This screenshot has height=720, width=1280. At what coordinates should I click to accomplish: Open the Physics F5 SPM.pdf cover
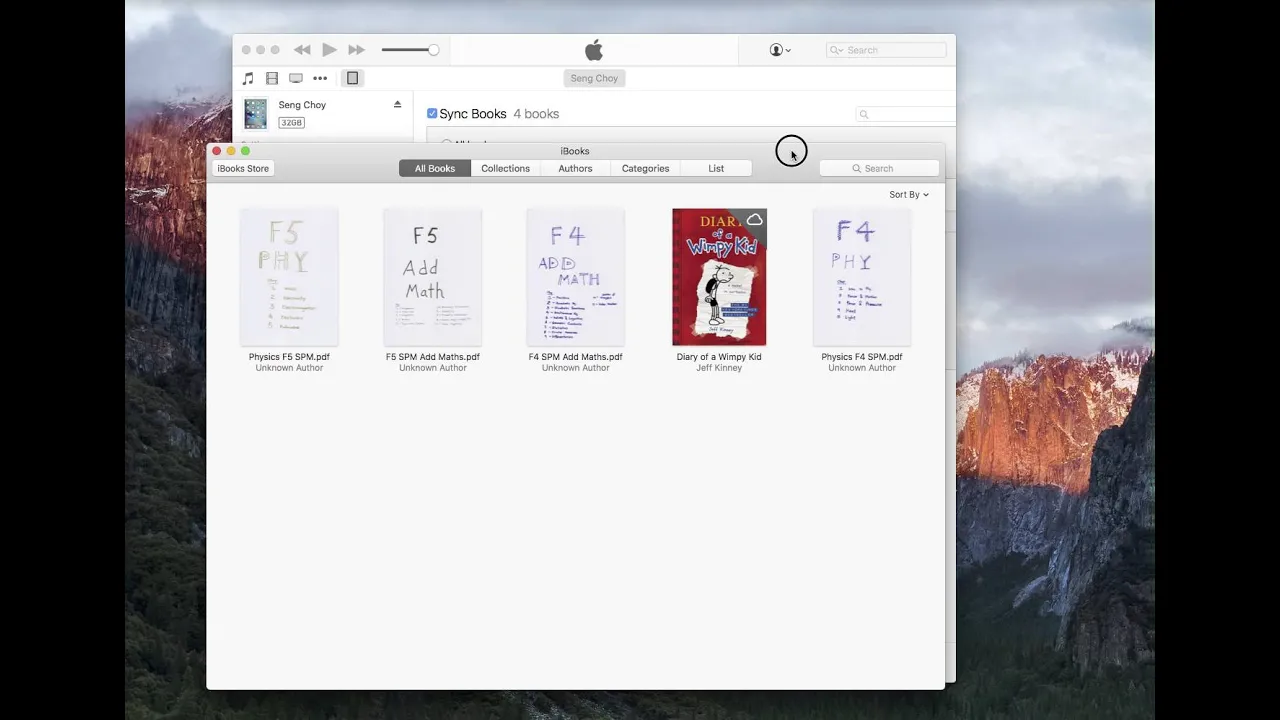pyautogui.click(x=289, y=277)
